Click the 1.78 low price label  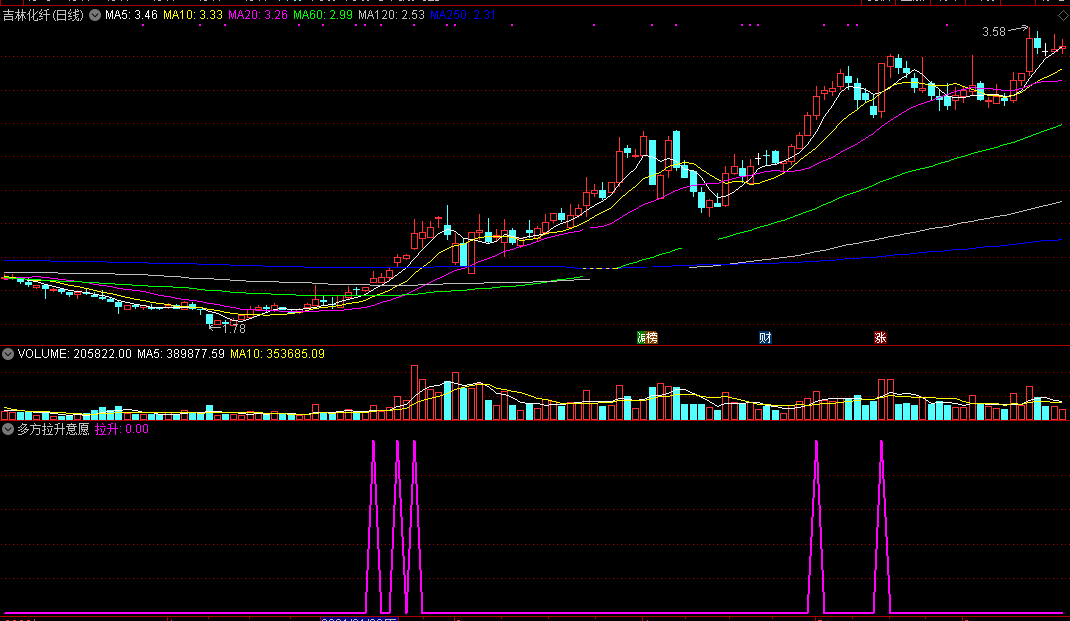[x=234, y=329]
